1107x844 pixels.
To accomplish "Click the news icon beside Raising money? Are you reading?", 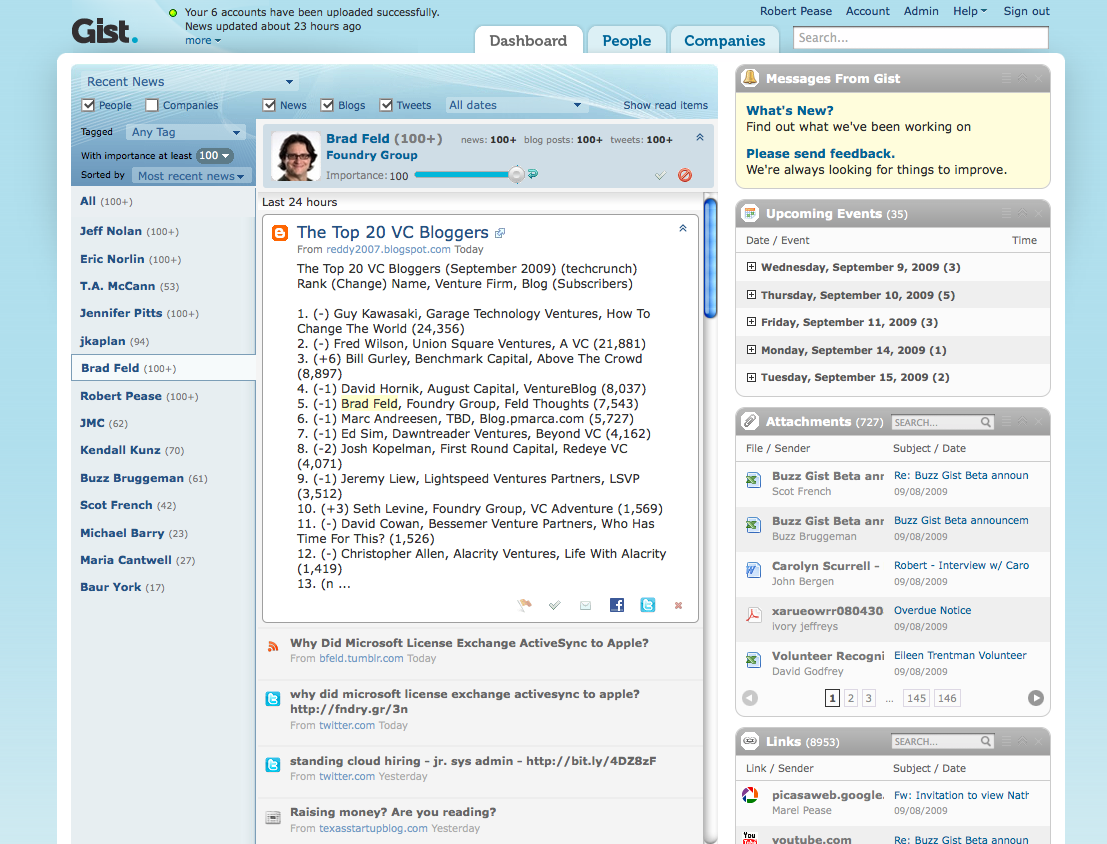I will tap(273, 818).
